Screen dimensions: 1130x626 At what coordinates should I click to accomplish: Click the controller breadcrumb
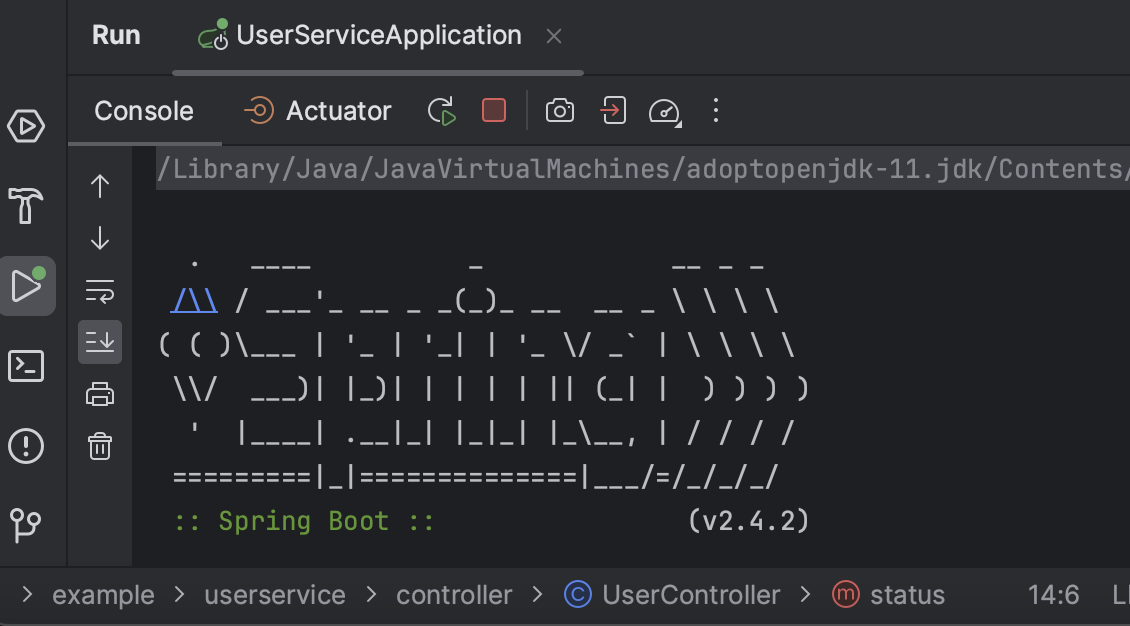click(454, 595)
